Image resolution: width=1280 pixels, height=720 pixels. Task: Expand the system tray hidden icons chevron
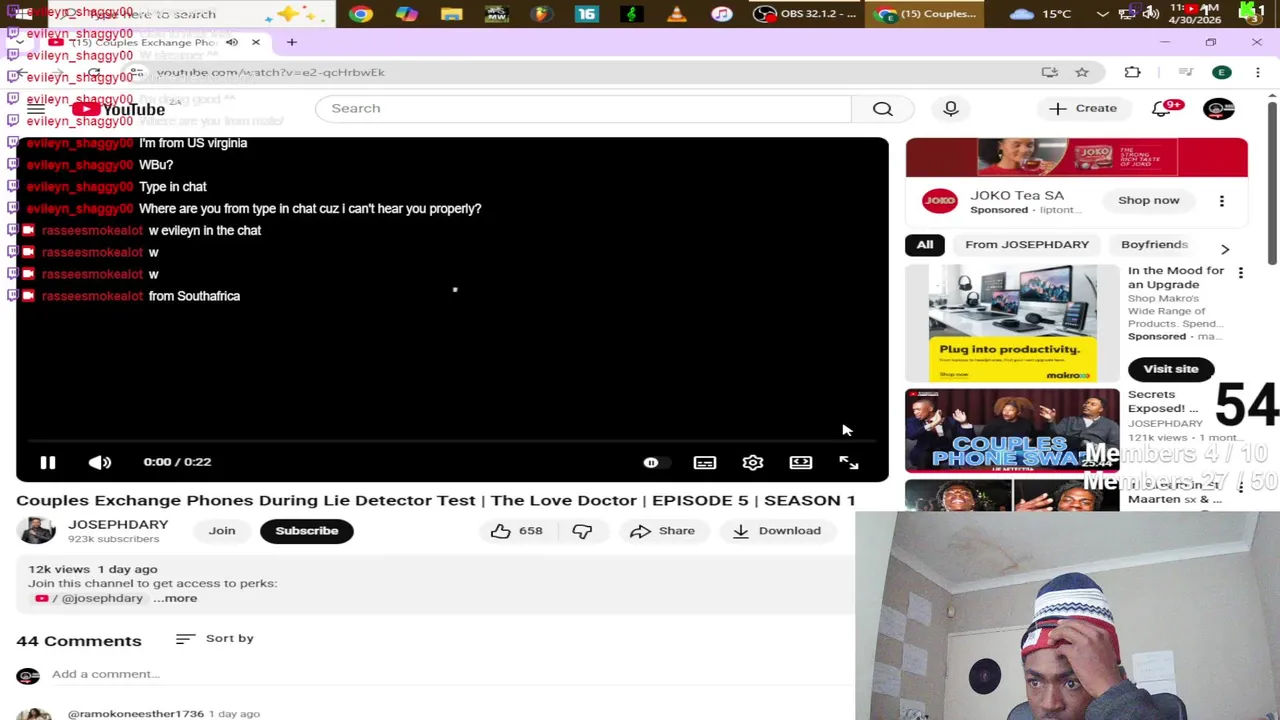[x=1103, y=14]
